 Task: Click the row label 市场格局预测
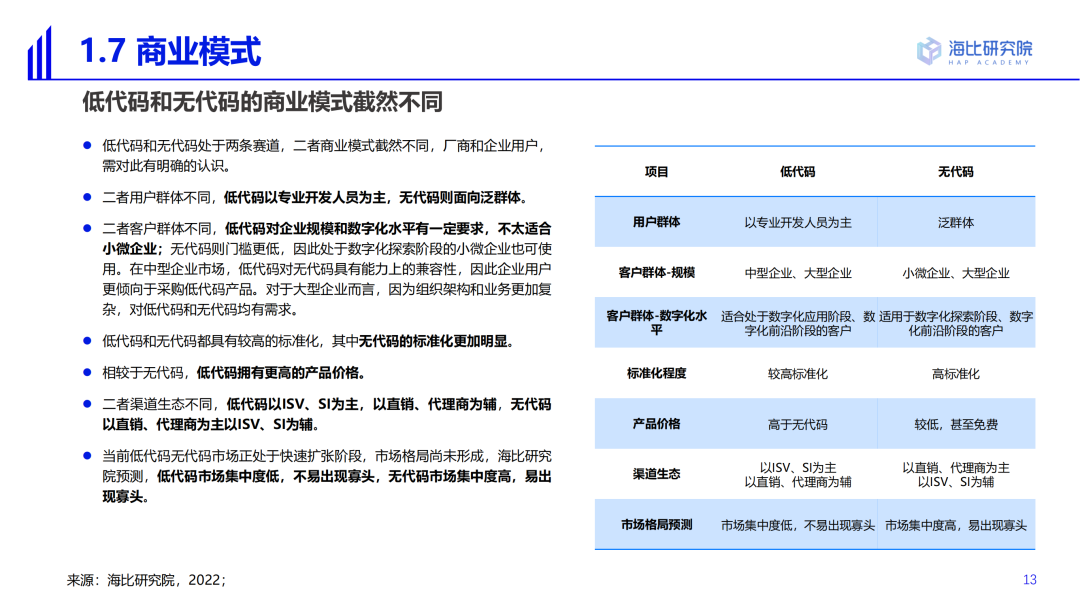(656, 524)
